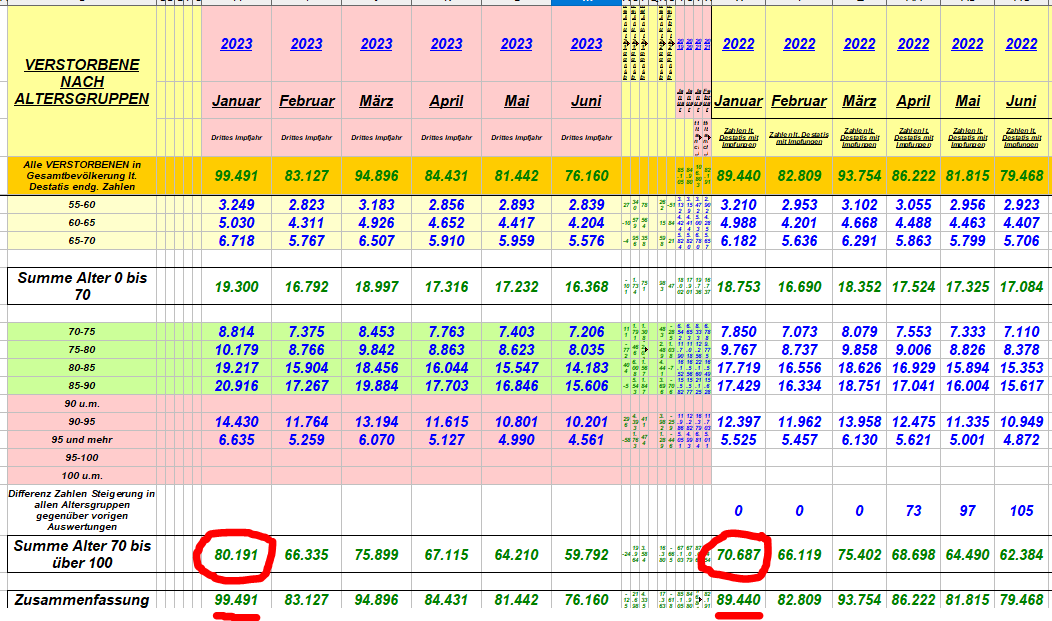Select the 'Summe Alter 70 bis über 100' label

pyautogui.click(x=82, y=555)
